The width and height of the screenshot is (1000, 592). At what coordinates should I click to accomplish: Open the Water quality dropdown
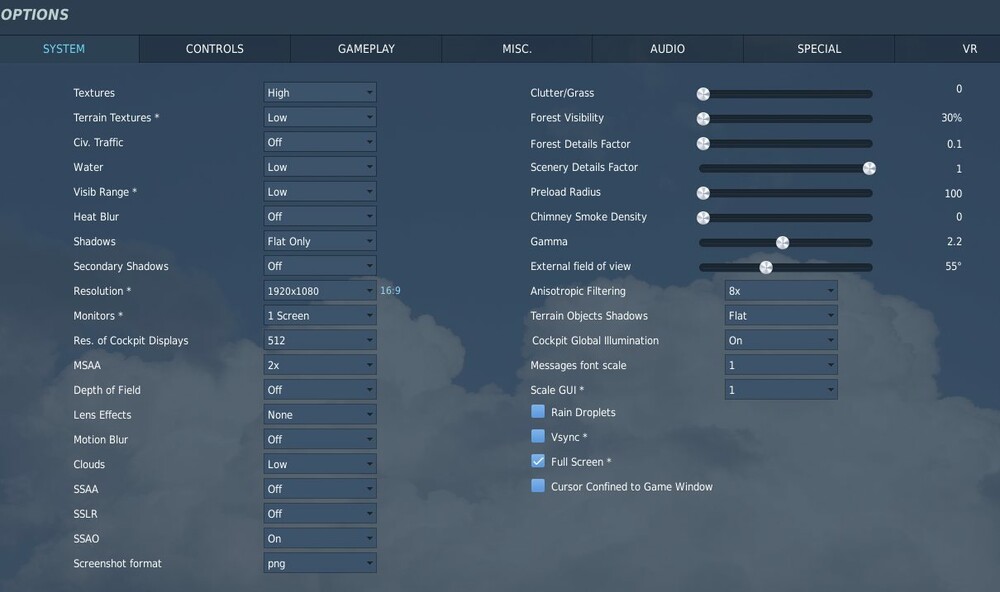pyautogui.click(x=320, y=167)
